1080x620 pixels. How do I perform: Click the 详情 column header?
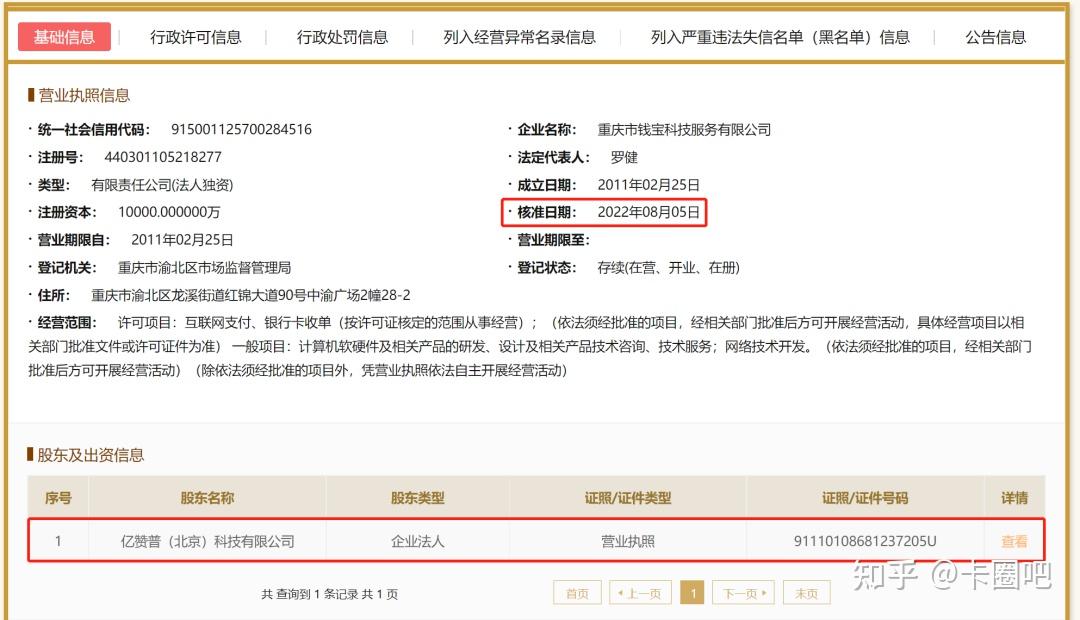(1014, 498)
